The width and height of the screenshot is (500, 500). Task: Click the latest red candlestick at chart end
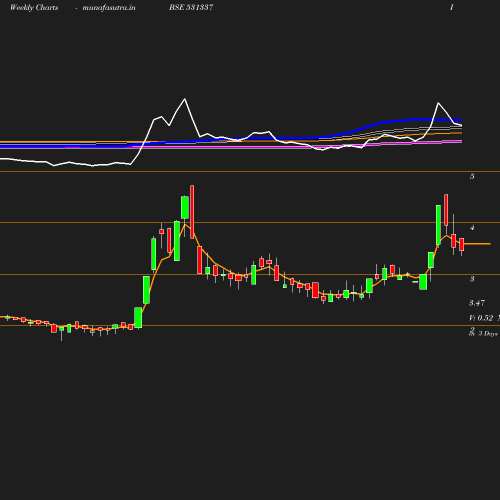[x=462, y=245]
